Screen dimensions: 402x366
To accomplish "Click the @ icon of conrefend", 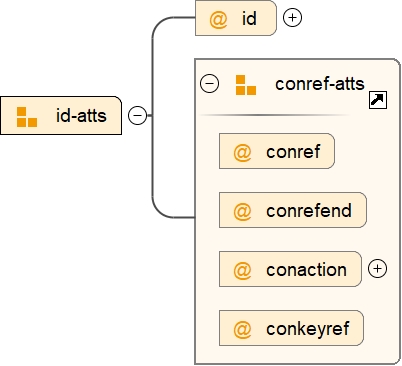I will coord(242,211).
